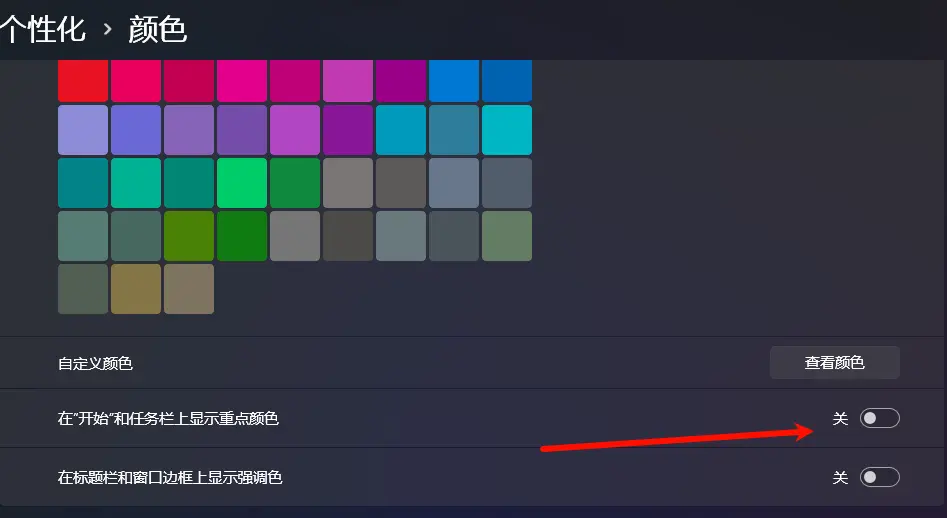Choose the bright green swatch in third row

coord(242,183)
